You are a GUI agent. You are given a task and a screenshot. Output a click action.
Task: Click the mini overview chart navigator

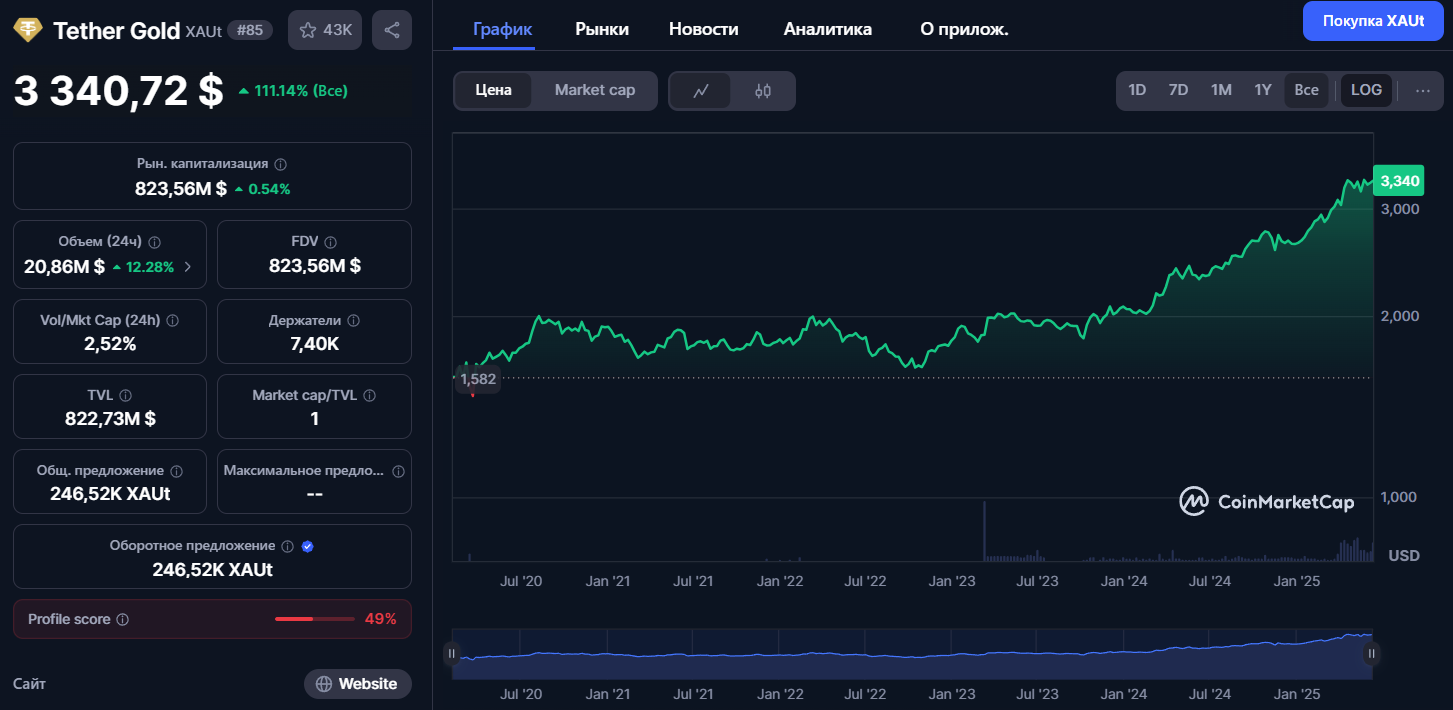[912, 654]
